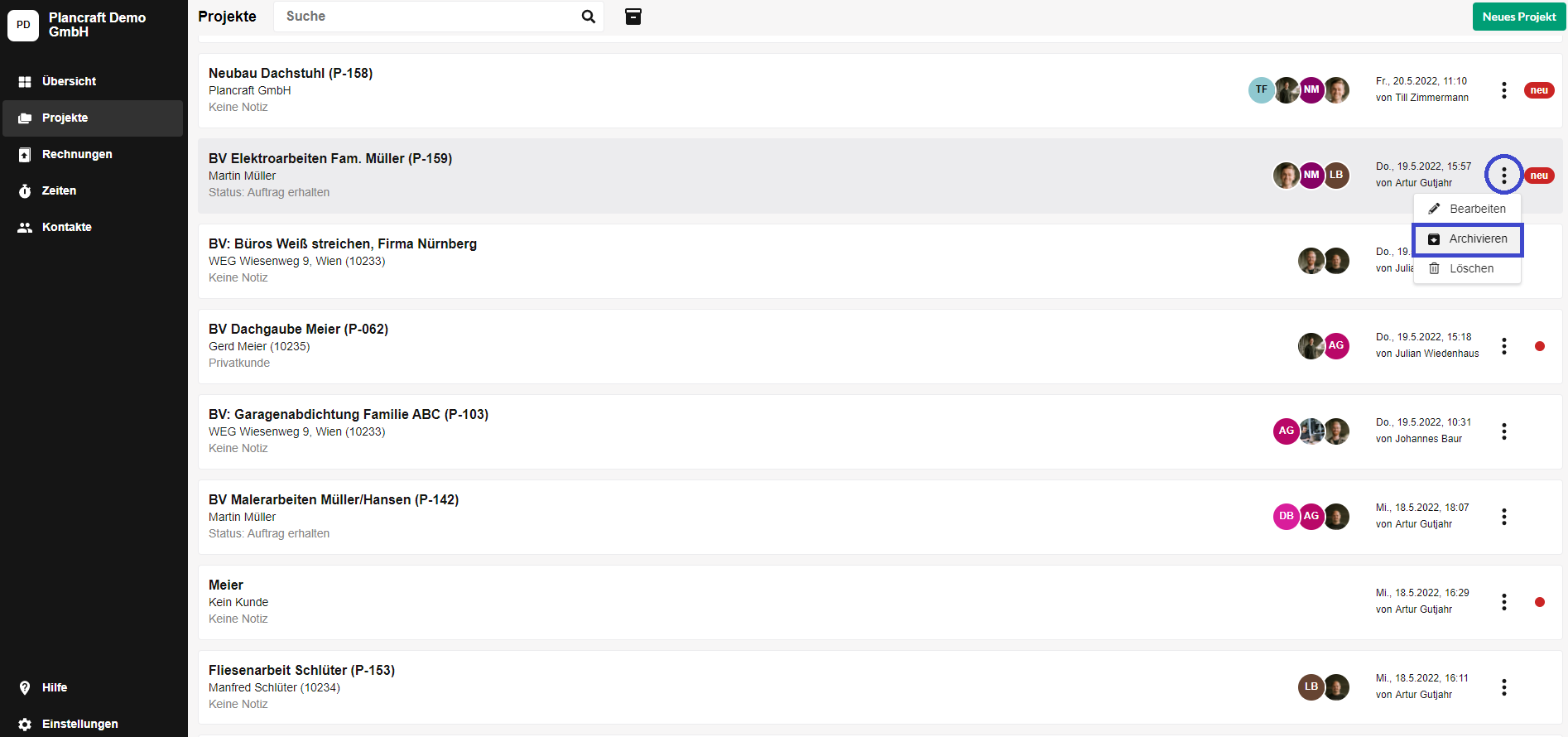Open the archive icon next to search
The width and height of the screenshot is (1568, 737).
pyautogui.click(x=633, y=17)
